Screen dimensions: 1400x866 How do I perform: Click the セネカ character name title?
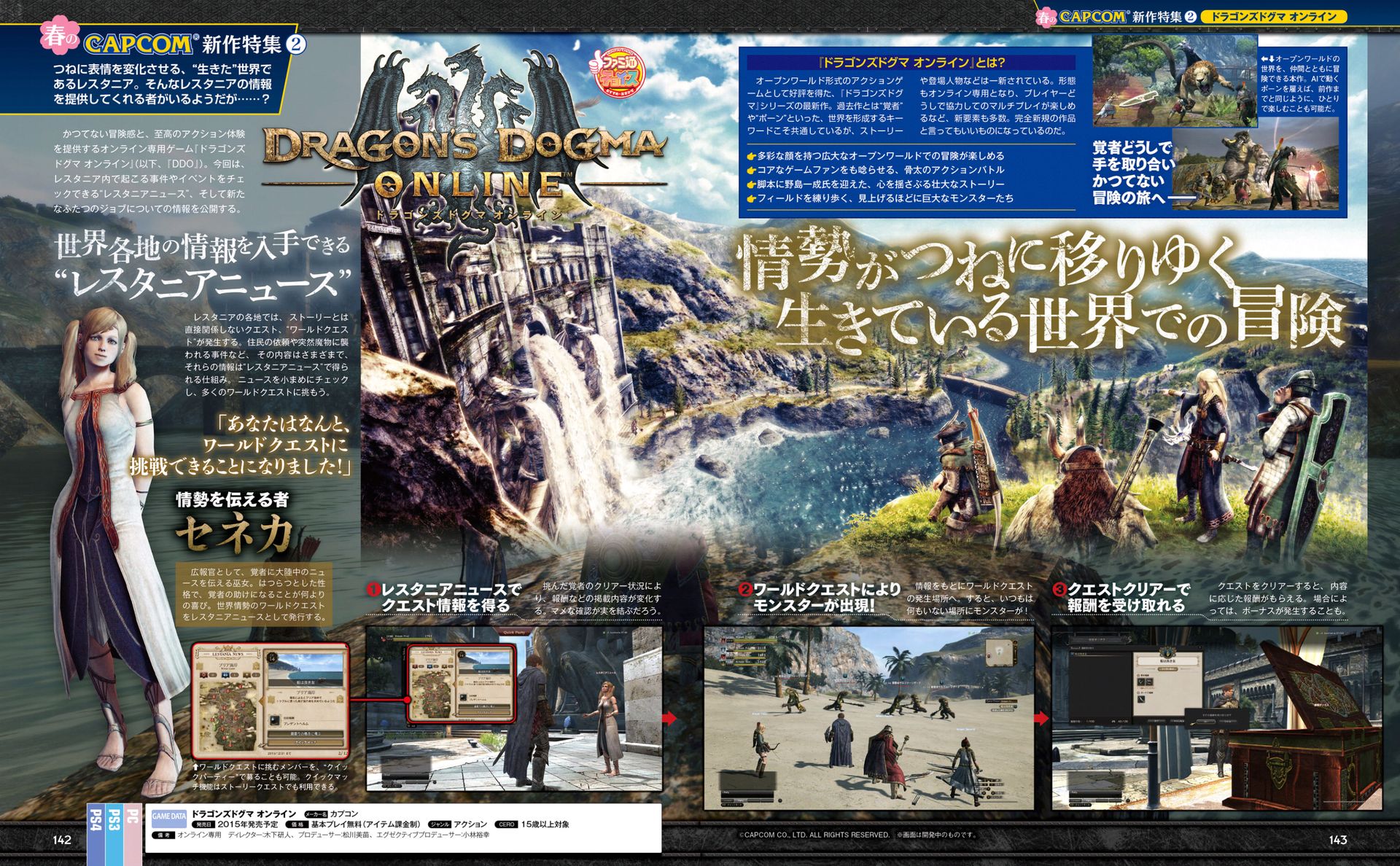(235, 534)
